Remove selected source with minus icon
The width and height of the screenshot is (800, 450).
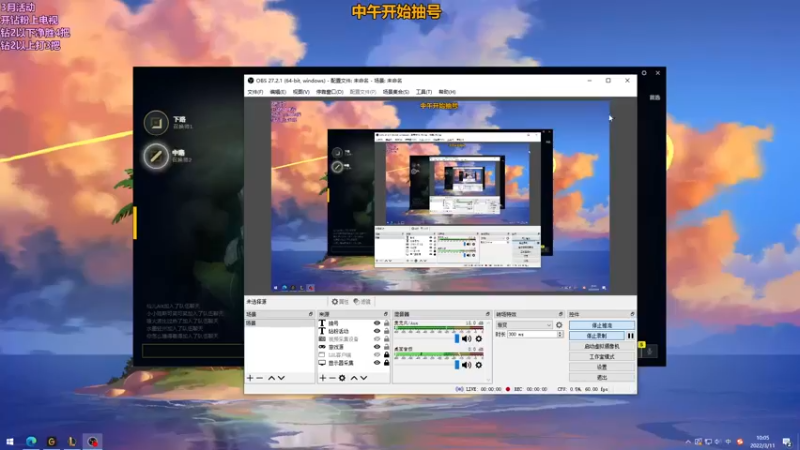coord(332,378)
